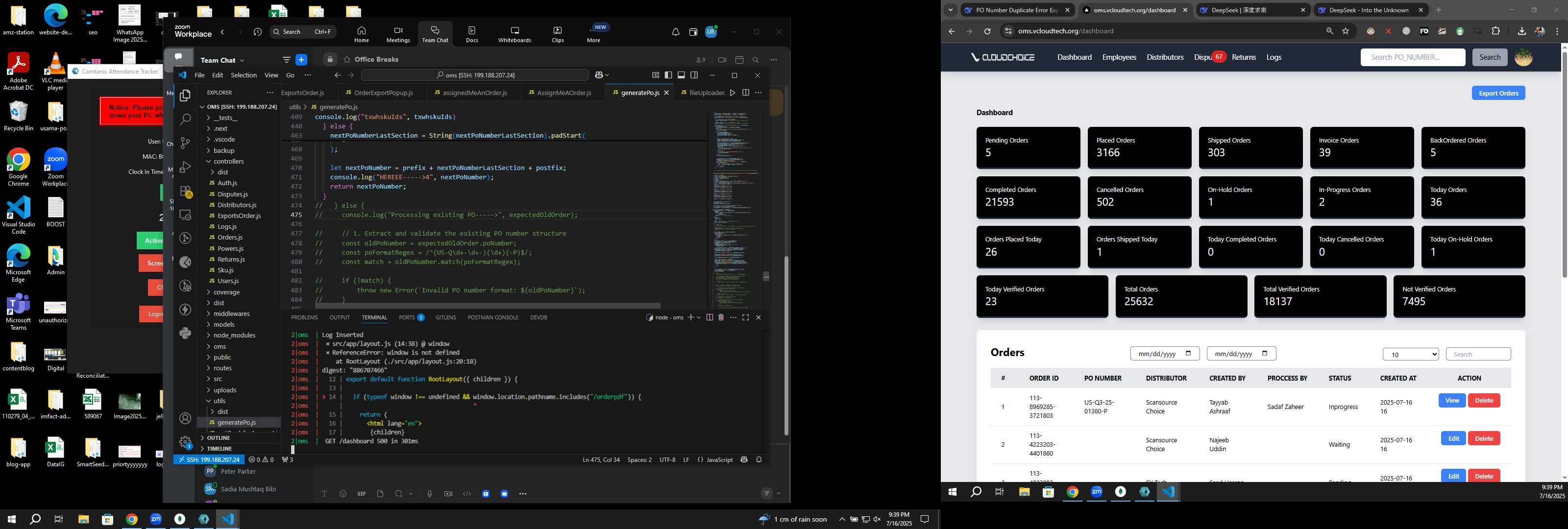The image size is (1568, 529).
Task: Start video call in Office Breaks chat header
Action: [x=722, y=60]
